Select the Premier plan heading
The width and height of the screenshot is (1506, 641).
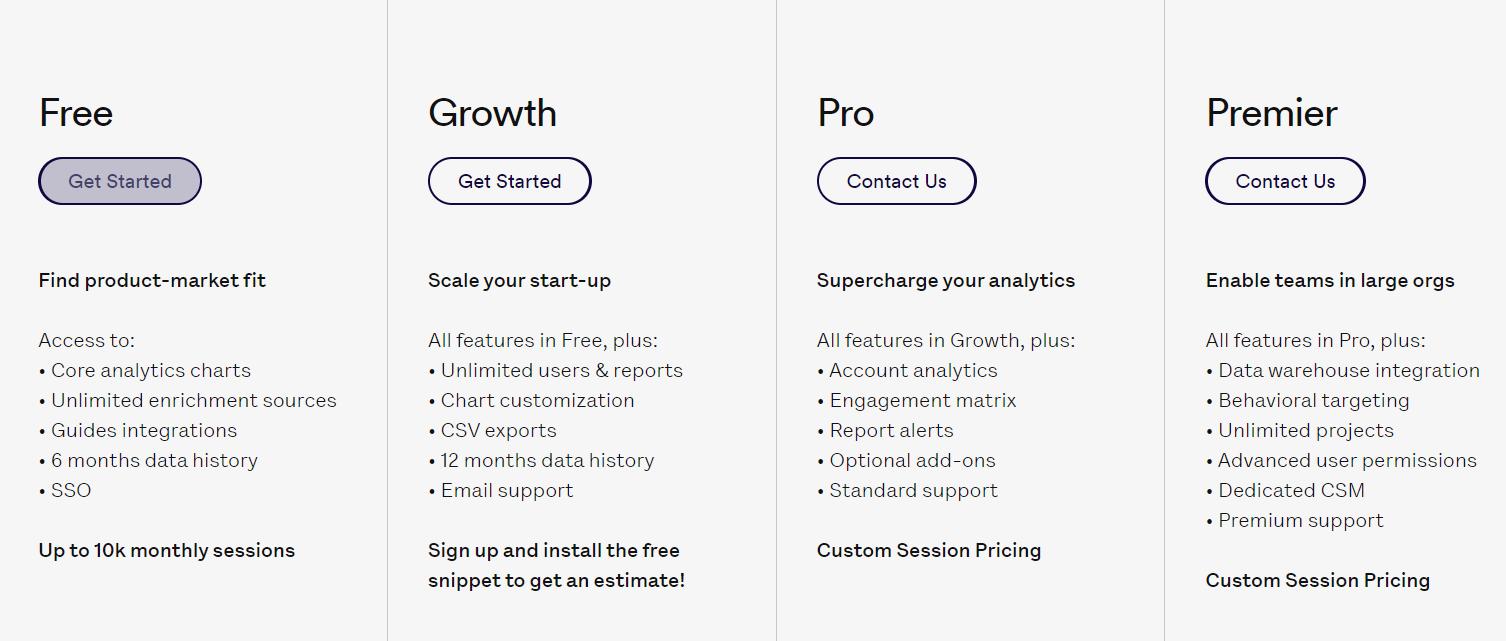(x=1272, y=113)
